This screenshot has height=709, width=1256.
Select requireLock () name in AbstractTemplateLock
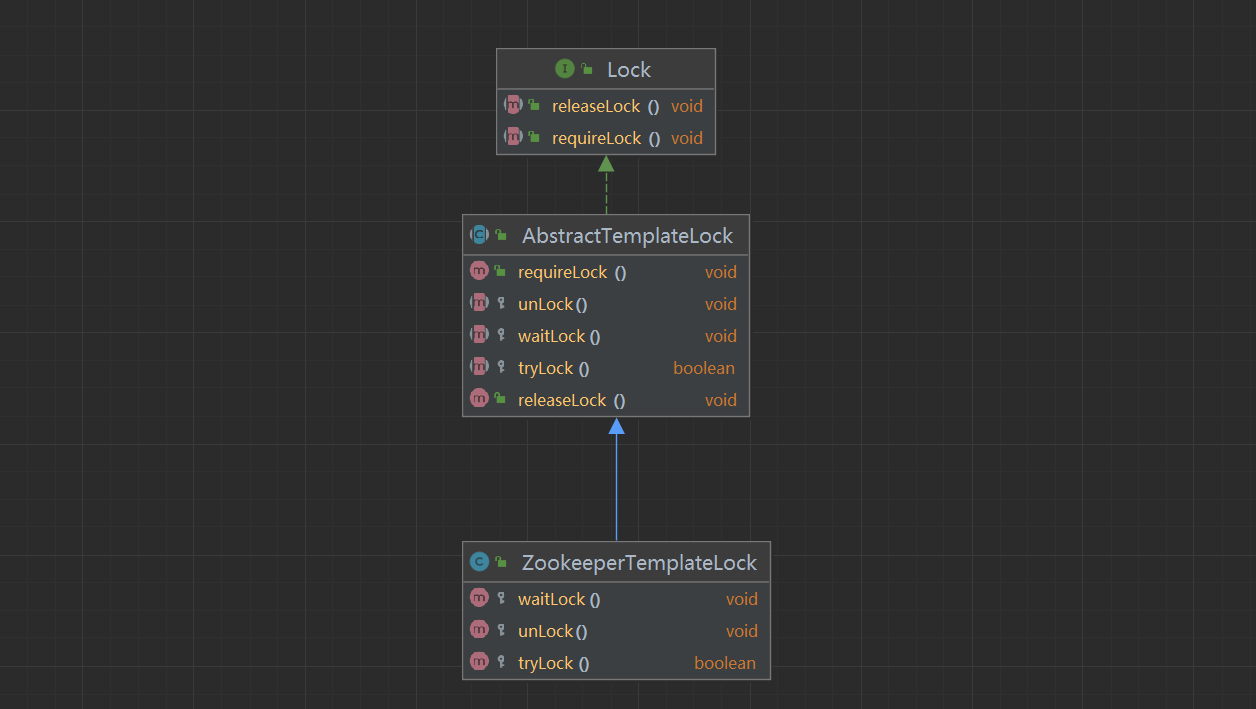[572, 272]
